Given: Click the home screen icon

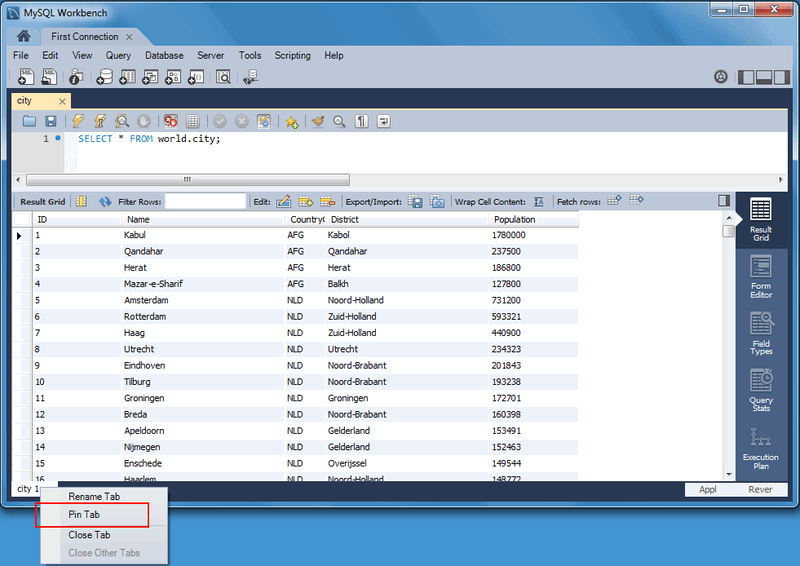Looking at the screenshot, I should coord(23,36).
